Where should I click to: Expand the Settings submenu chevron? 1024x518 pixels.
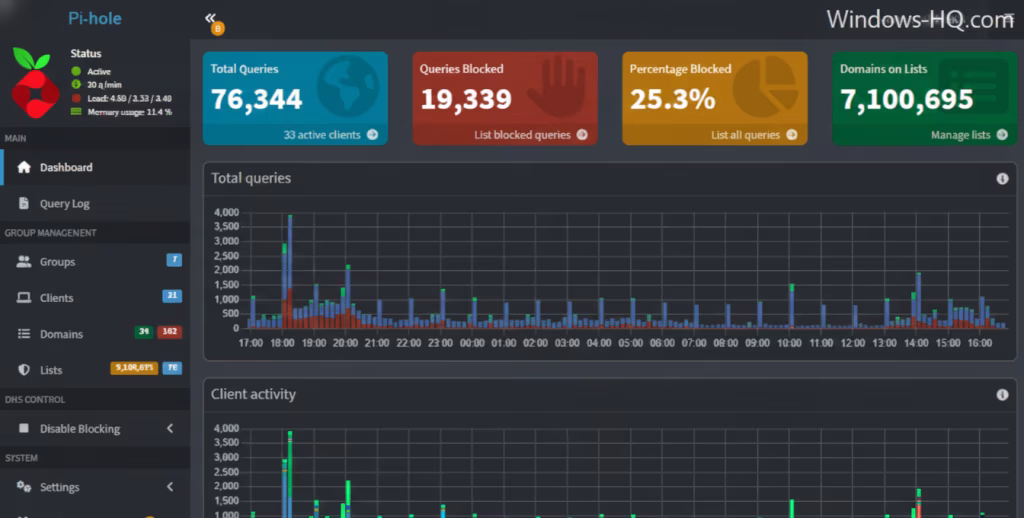170,487
